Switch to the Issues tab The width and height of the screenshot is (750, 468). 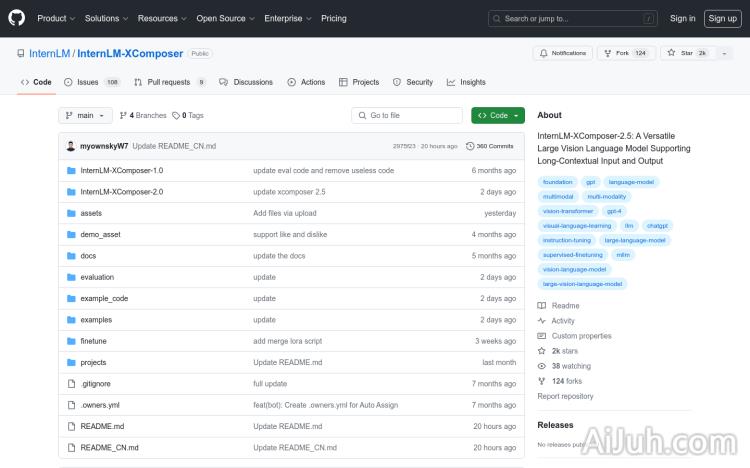click(x=92, y=82)
